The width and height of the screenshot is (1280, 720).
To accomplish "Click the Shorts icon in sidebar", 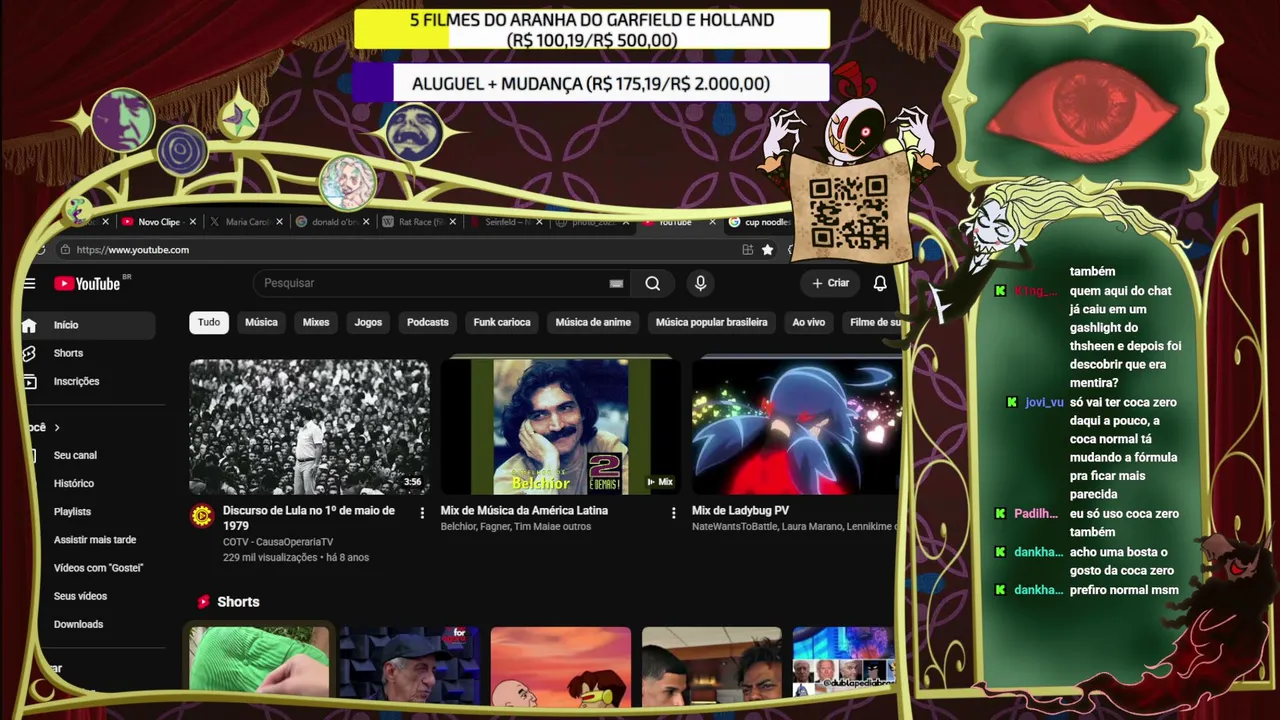I will click(x=29, y=353).
